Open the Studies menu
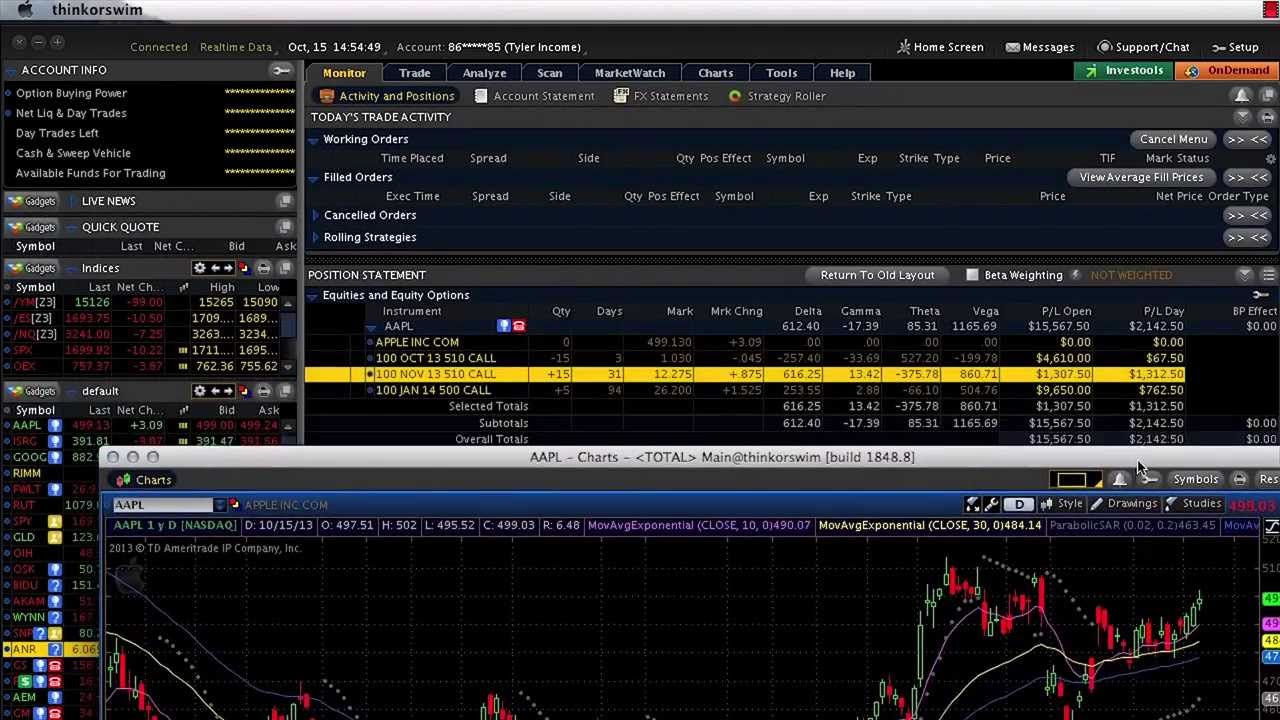1280x720 pixels. 1192,504
